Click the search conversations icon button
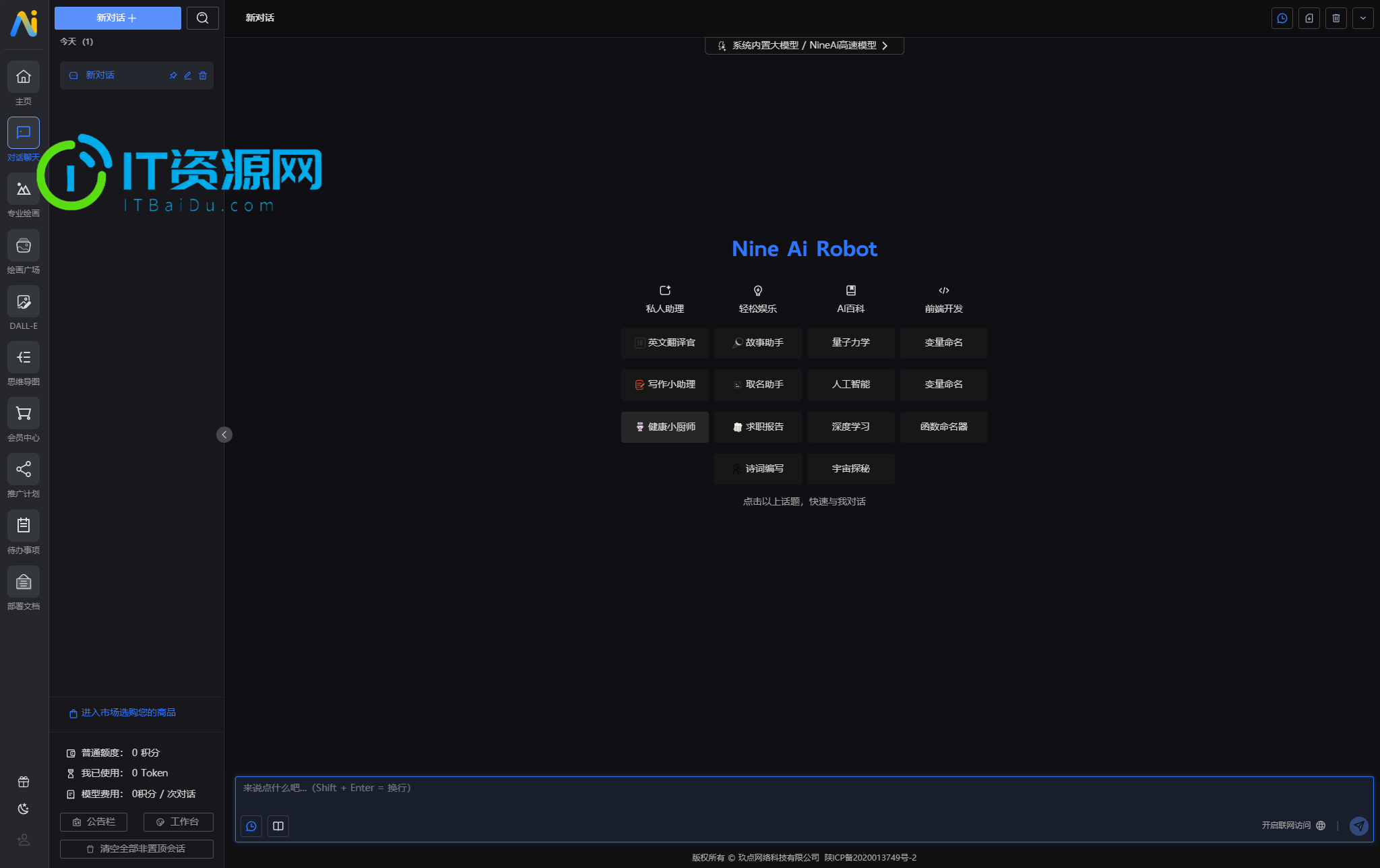Image resolution: width=1380 pixels, height=868 pixels. [x=203, y=18]
